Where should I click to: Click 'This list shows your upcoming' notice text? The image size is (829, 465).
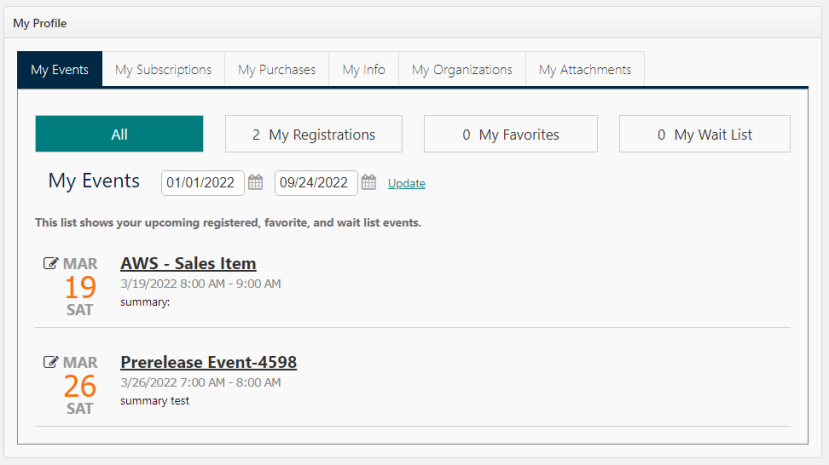pyautogui.click(x=228, y=222)
